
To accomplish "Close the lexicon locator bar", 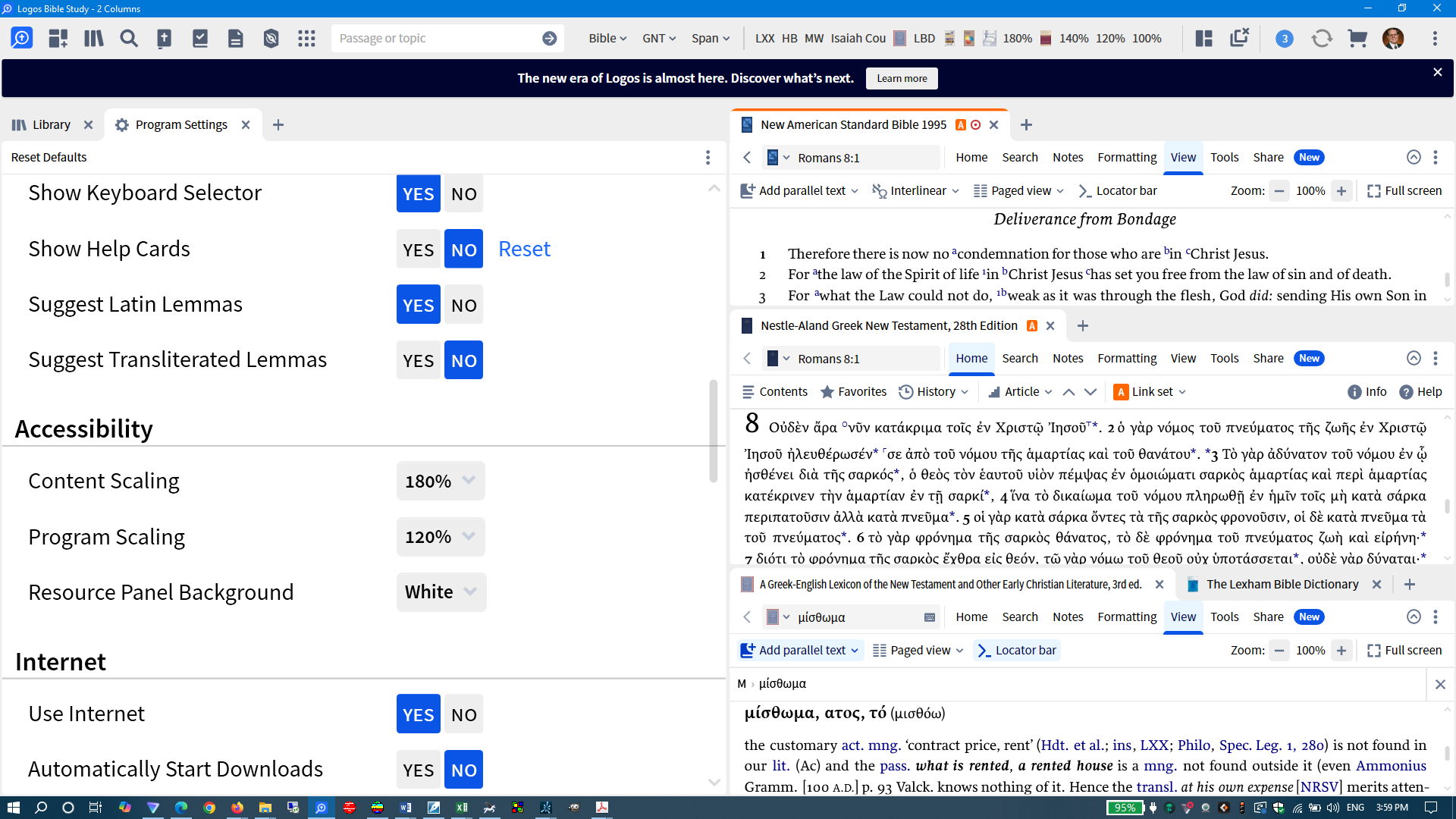I will point(1440,684).
